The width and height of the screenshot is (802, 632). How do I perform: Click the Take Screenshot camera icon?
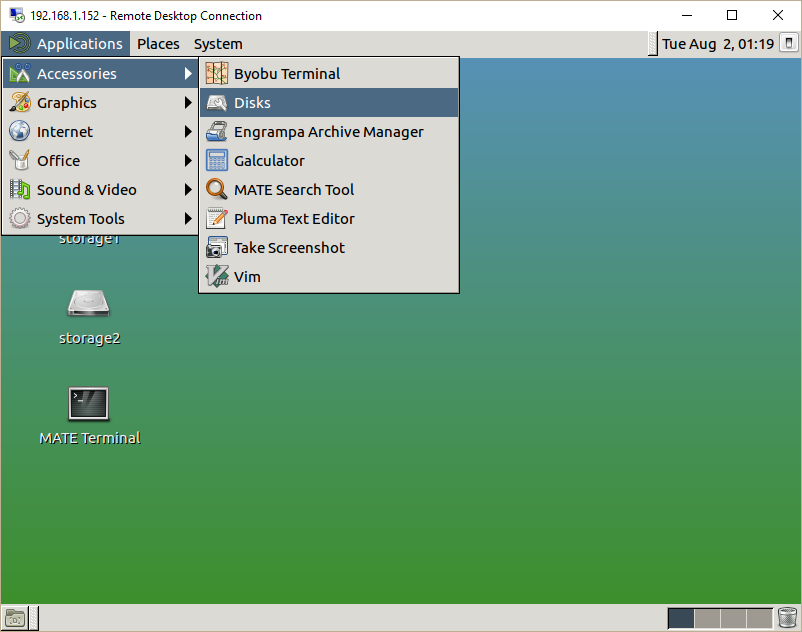(x=216, y=248)
